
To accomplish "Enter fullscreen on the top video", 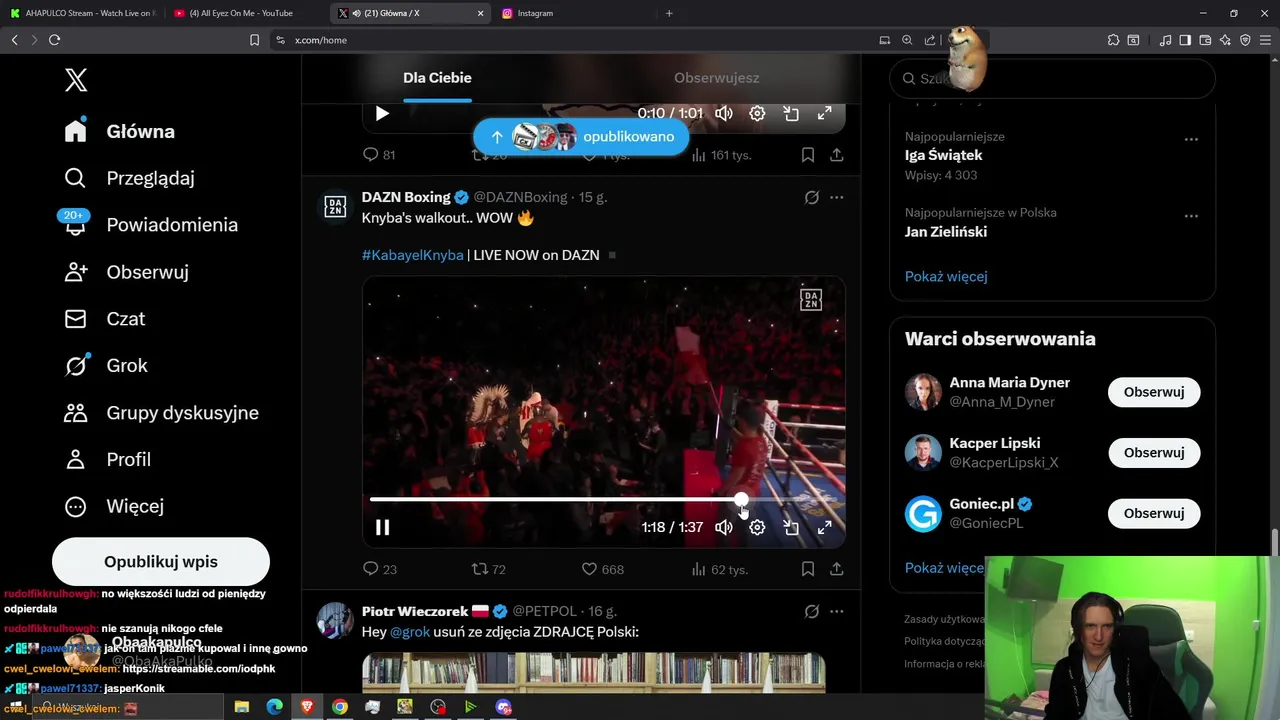I will tap(824, 114).
